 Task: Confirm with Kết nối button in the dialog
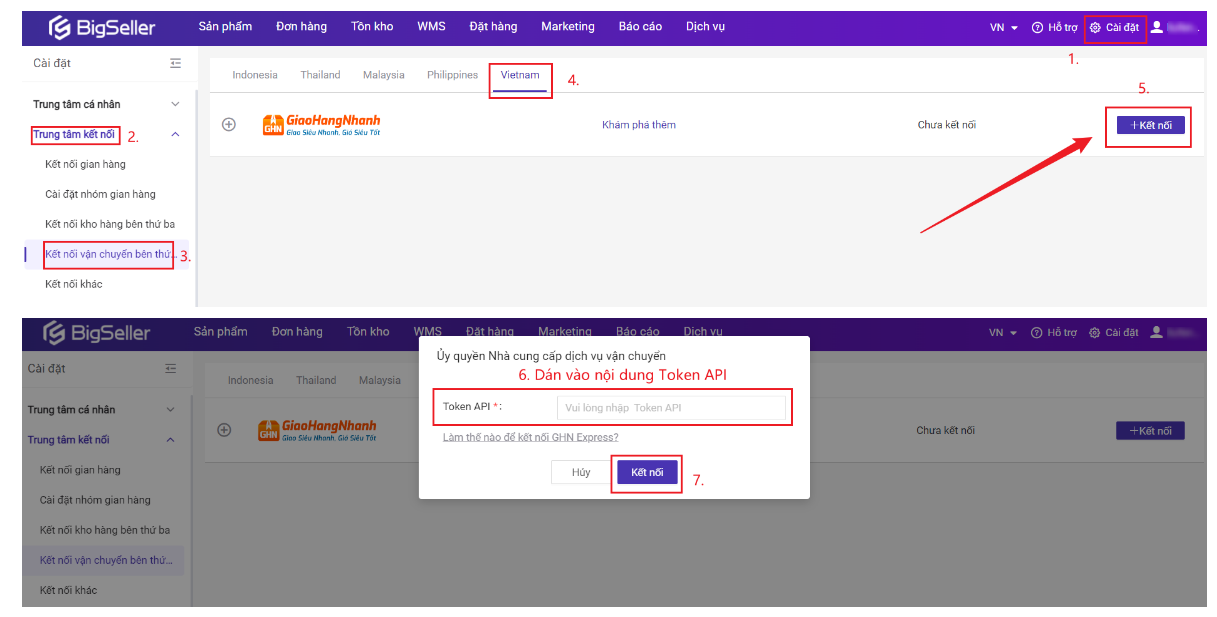coord(647,473)
